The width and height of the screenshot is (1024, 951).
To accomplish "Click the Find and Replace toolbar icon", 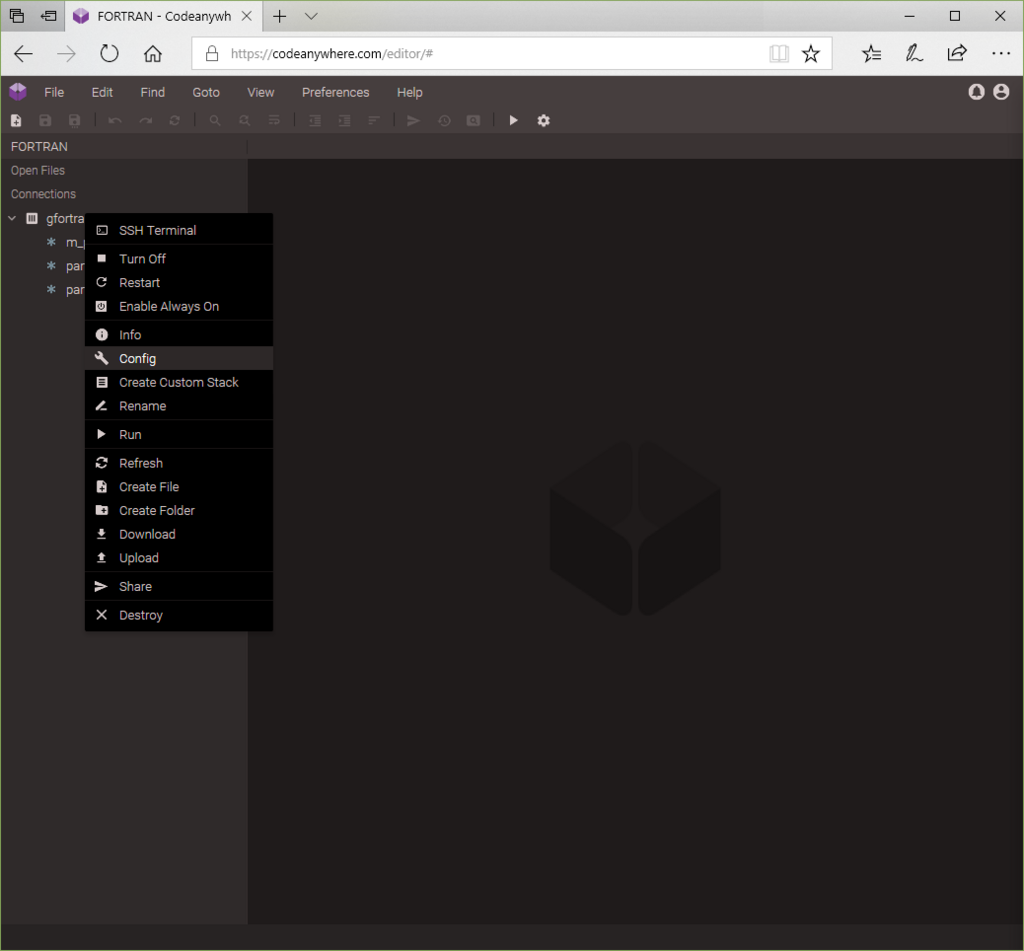I will 244,120.
